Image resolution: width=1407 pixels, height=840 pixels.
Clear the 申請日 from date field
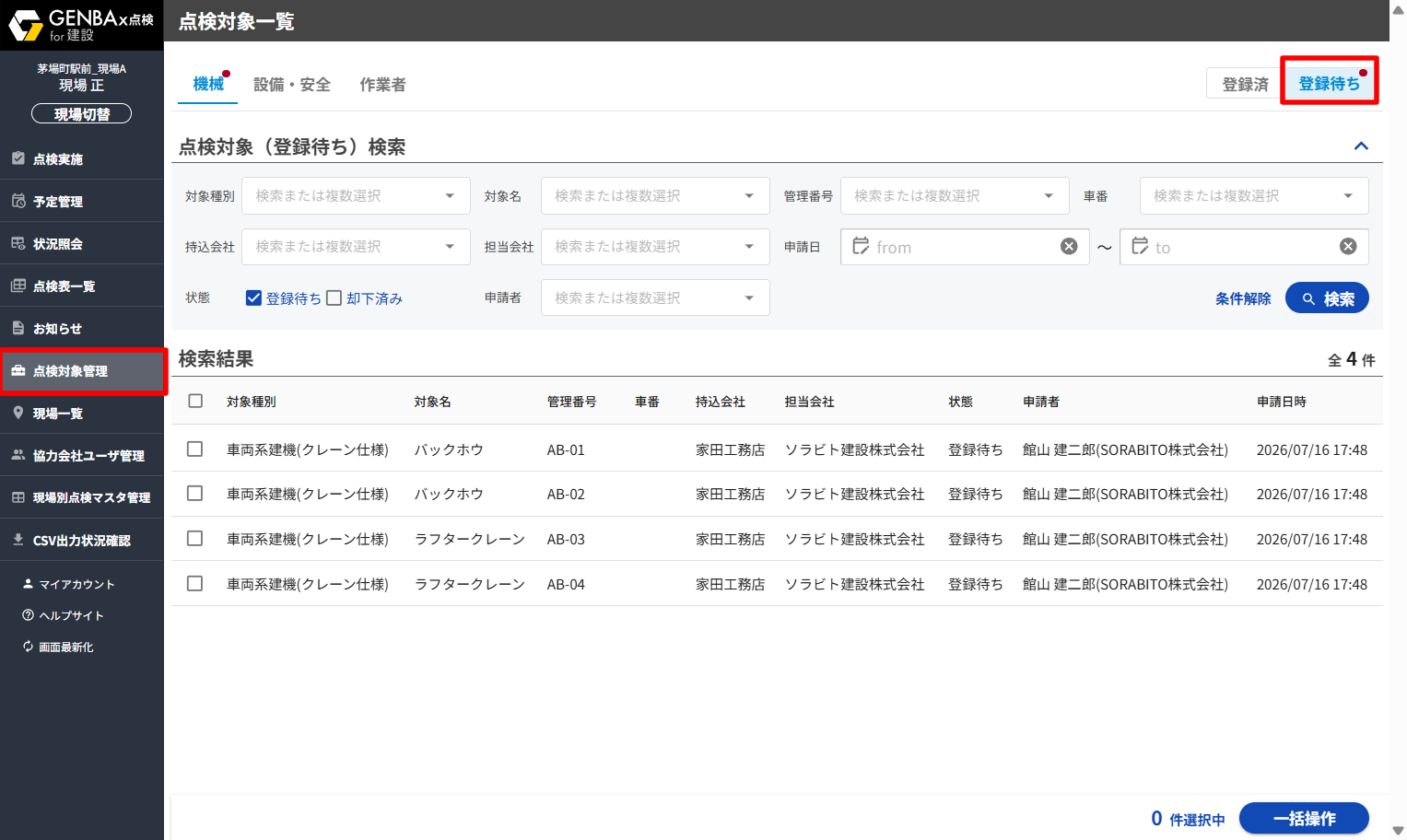[x=1069, y=246]
